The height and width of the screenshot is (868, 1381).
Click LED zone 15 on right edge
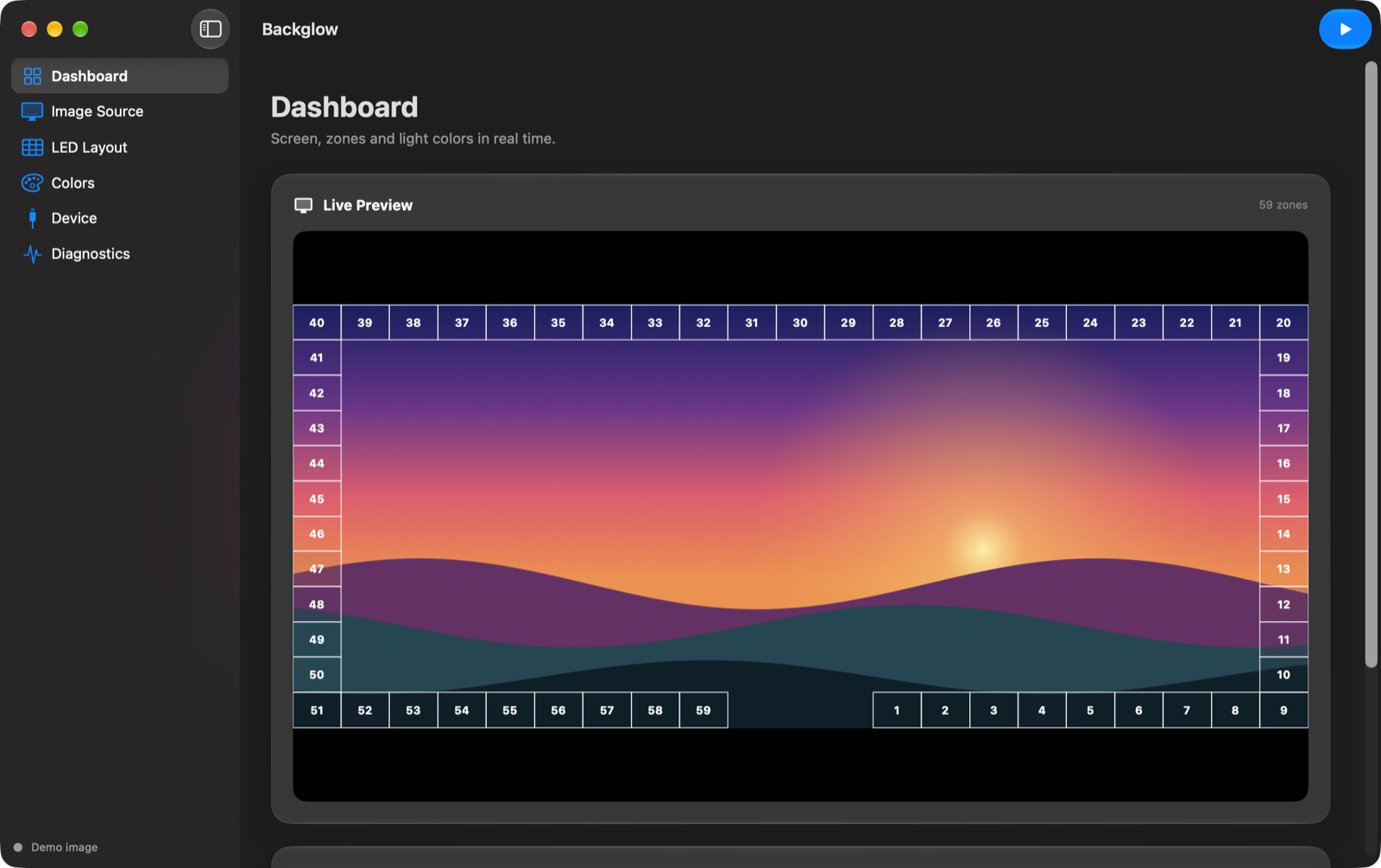tap(1283, 499)
